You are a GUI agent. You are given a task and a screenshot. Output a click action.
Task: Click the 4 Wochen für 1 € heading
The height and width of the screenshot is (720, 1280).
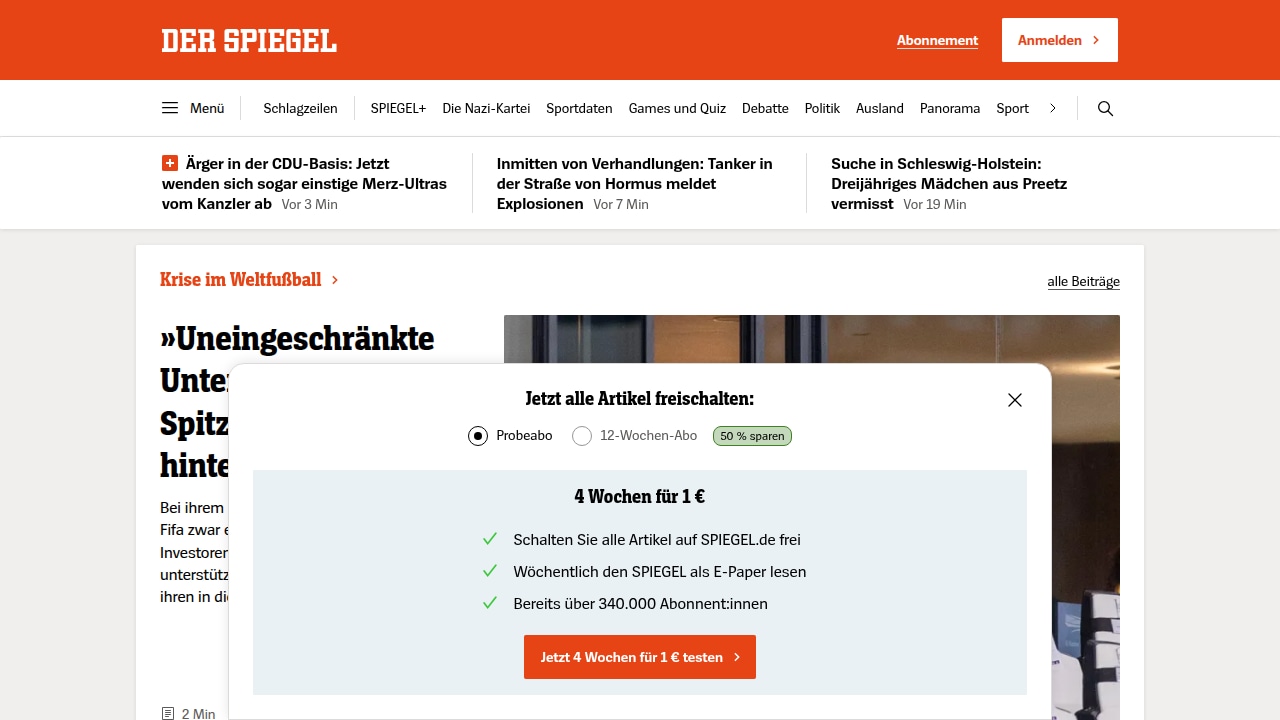(x=640, y=496)
